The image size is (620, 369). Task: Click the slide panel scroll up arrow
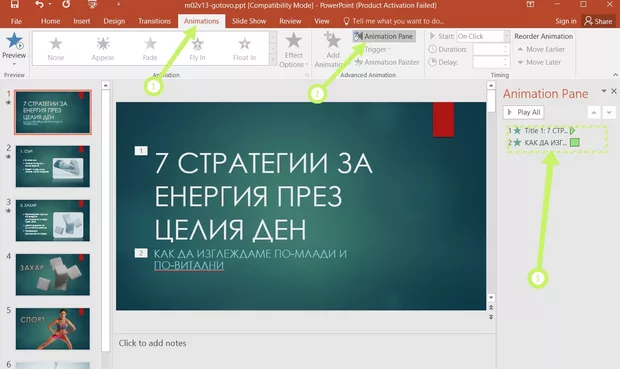pos(105,85)
